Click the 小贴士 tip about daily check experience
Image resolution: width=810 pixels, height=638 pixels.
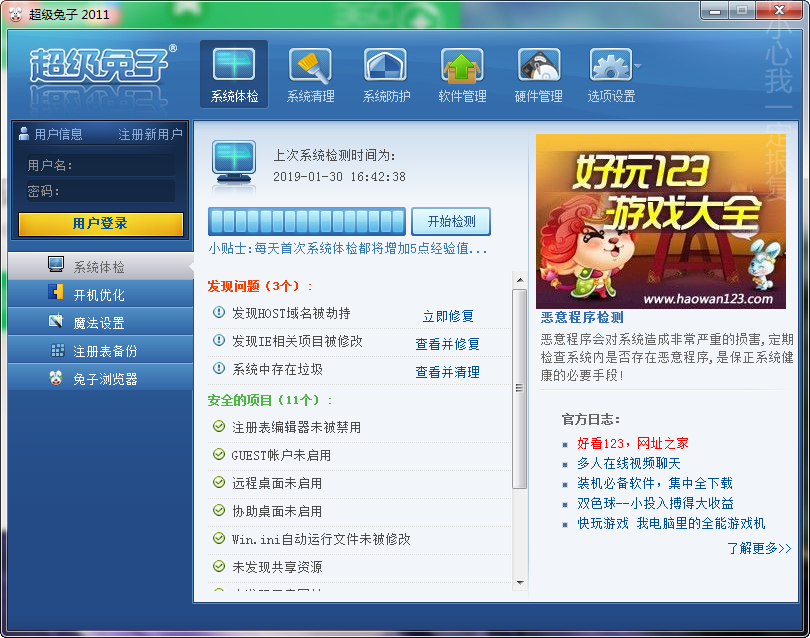point(348,248)
